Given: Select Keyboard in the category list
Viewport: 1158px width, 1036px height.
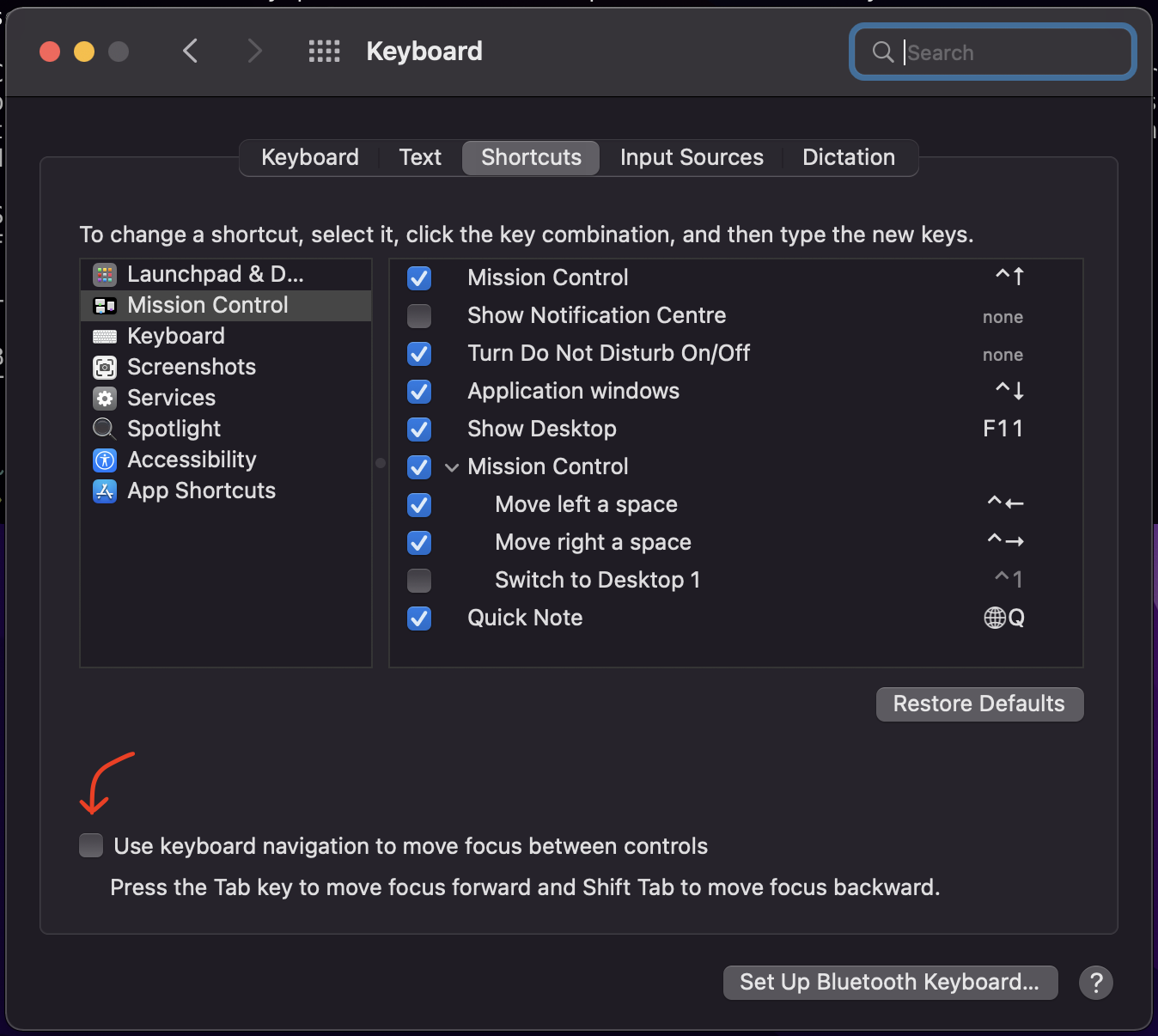Looking at the screenshot, I should [x=226, y=337].
